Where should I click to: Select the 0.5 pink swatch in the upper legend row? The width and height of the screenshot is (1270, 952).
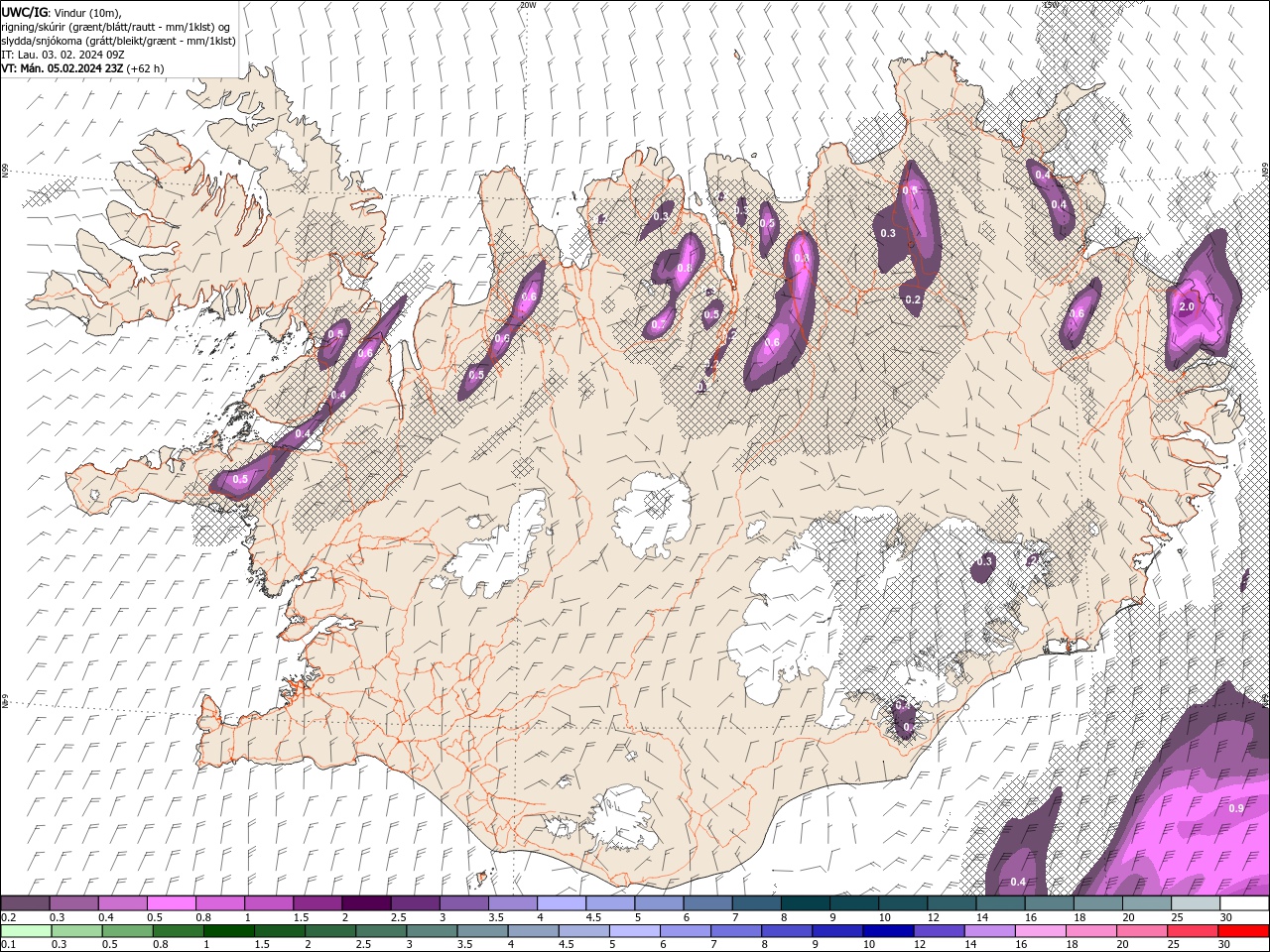[x=171, y=903]
